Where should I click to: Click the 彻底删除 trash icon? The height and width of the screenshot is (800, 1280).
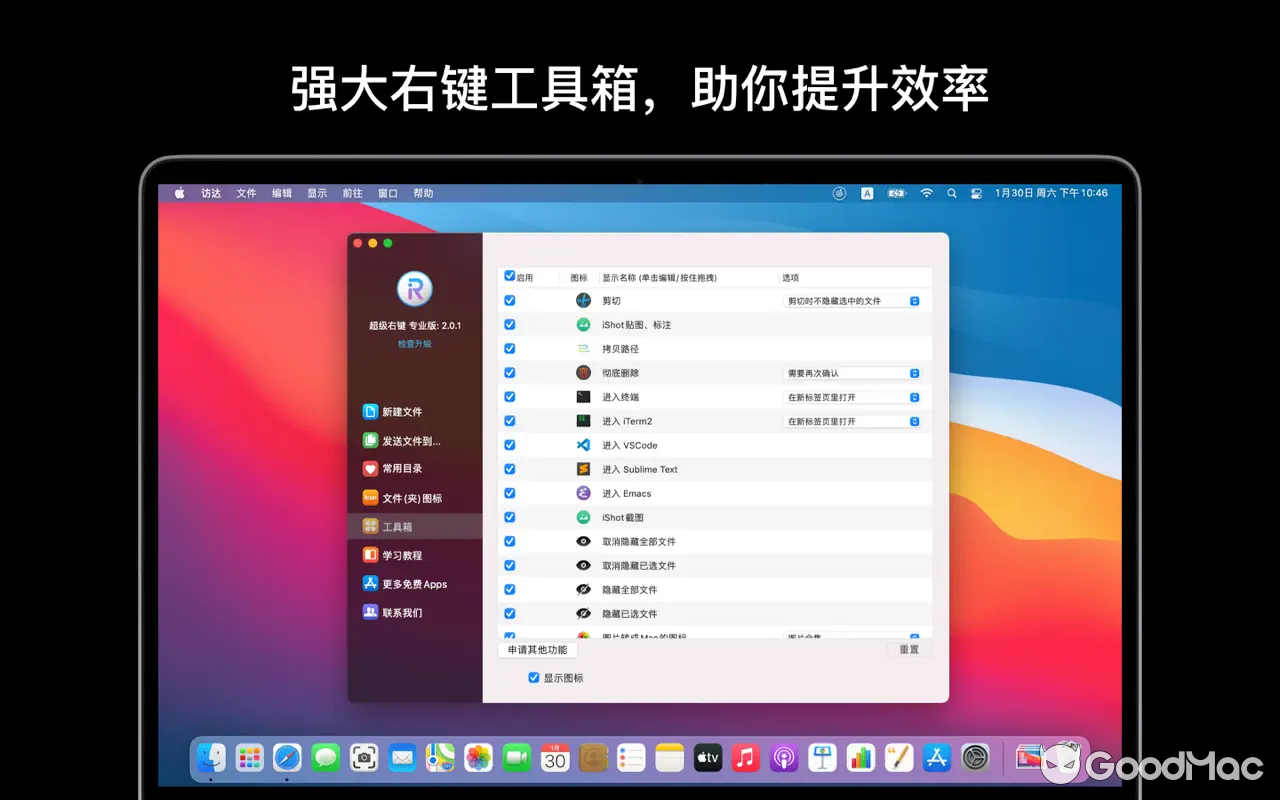[584, 372]
